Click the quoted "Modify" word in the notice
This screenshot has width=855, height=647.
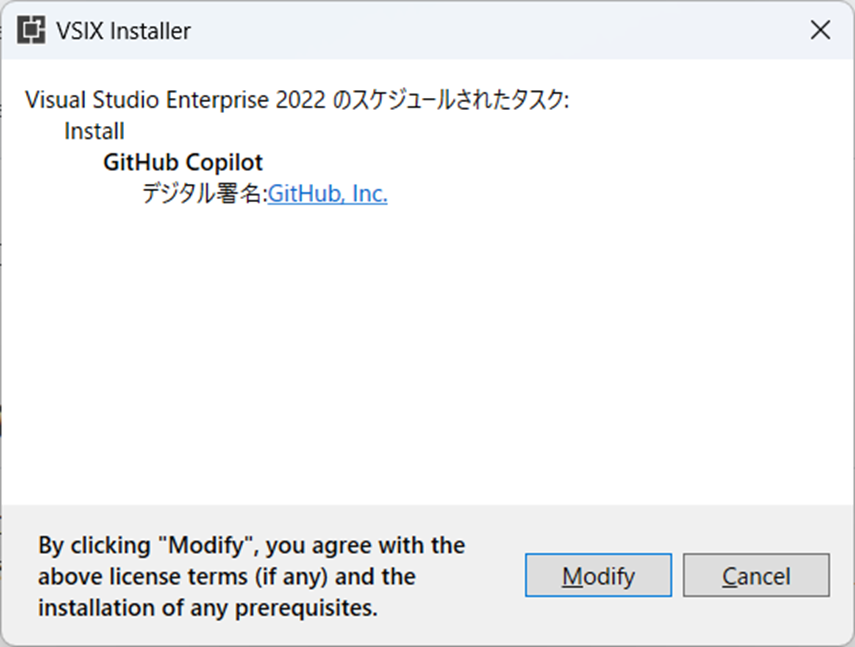[207, 545]
